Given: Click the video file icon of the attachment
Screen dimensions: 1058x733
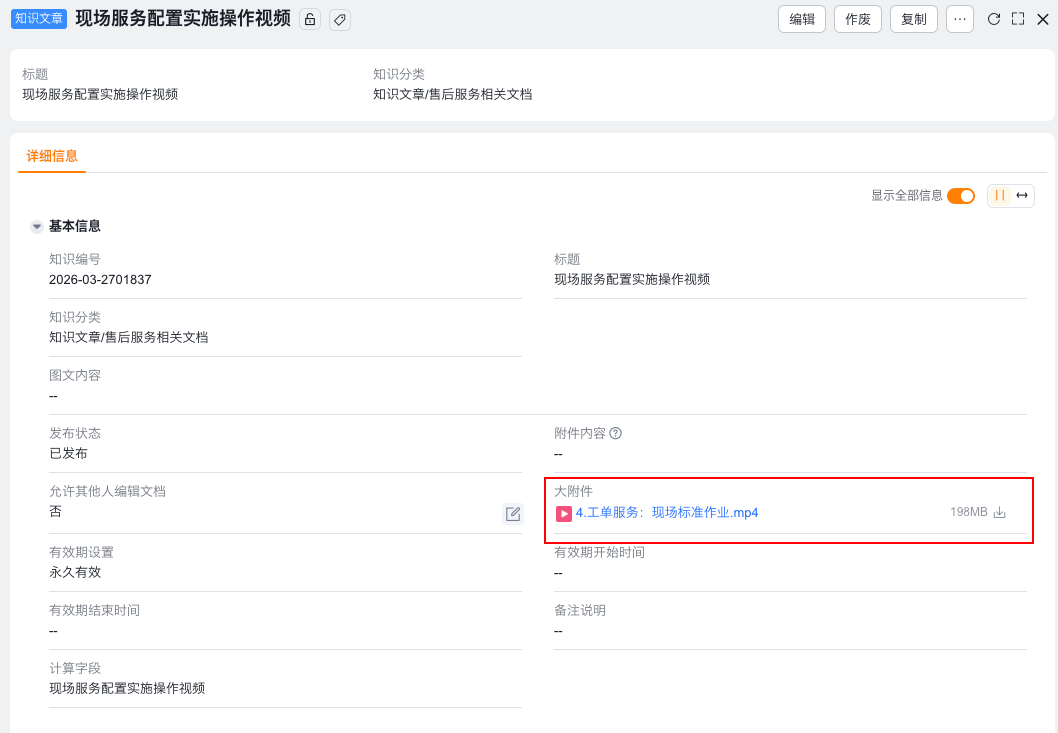Looking at the screenshot, I should 563,514.
